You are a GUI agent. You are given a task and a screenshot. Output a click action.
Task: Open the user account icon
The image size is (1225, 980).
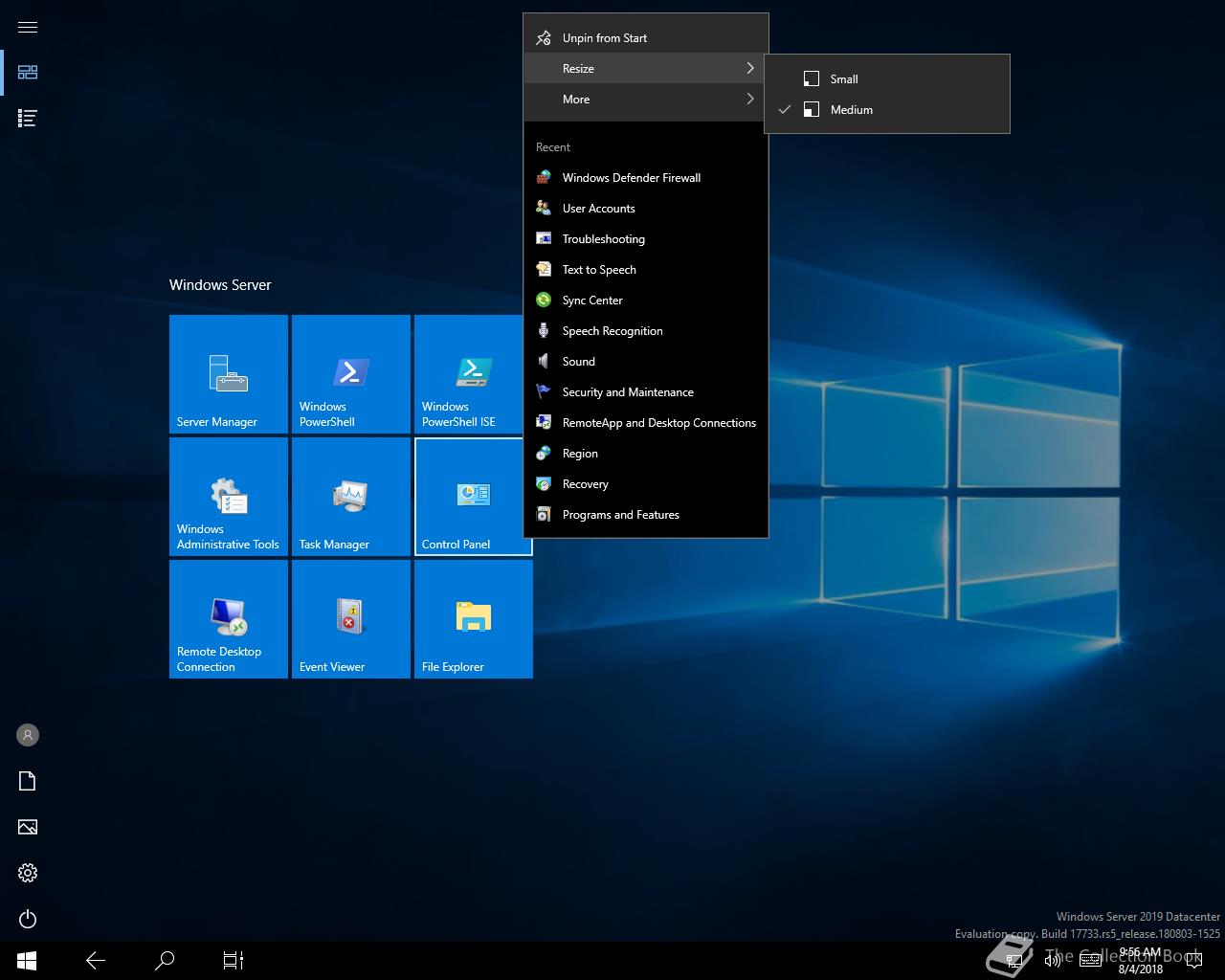pyautogui.click(x=28, y=735)
